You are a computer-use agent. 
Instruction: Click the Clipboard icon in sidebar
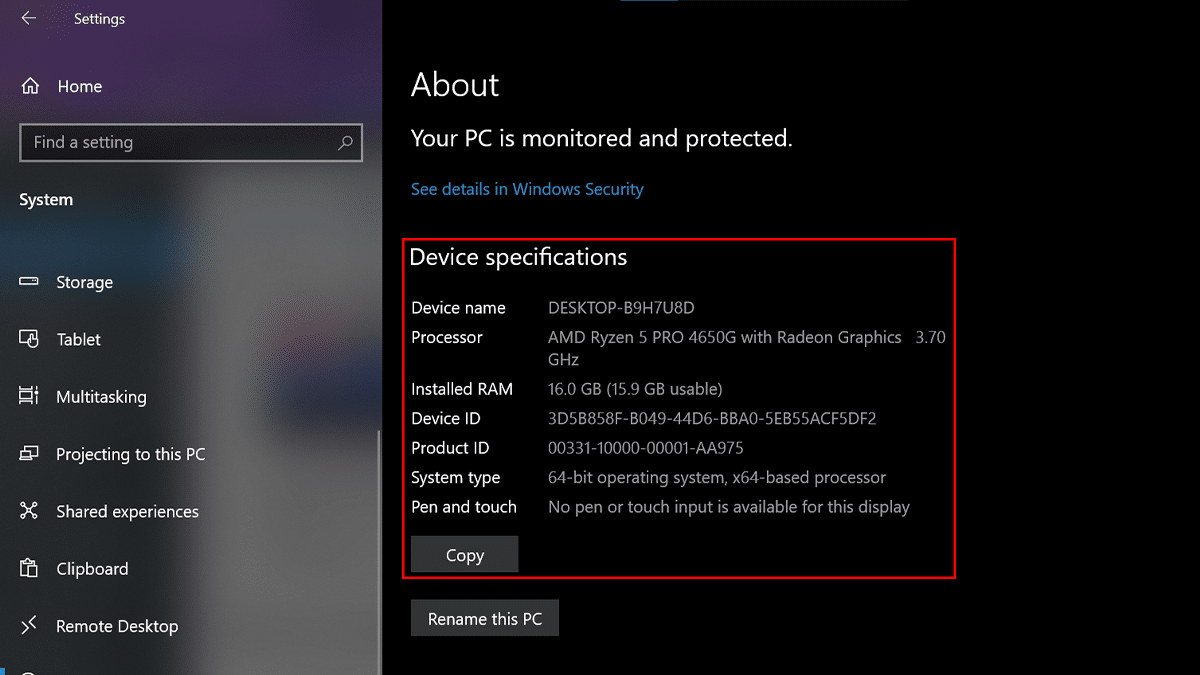click(x=30, y=568)
